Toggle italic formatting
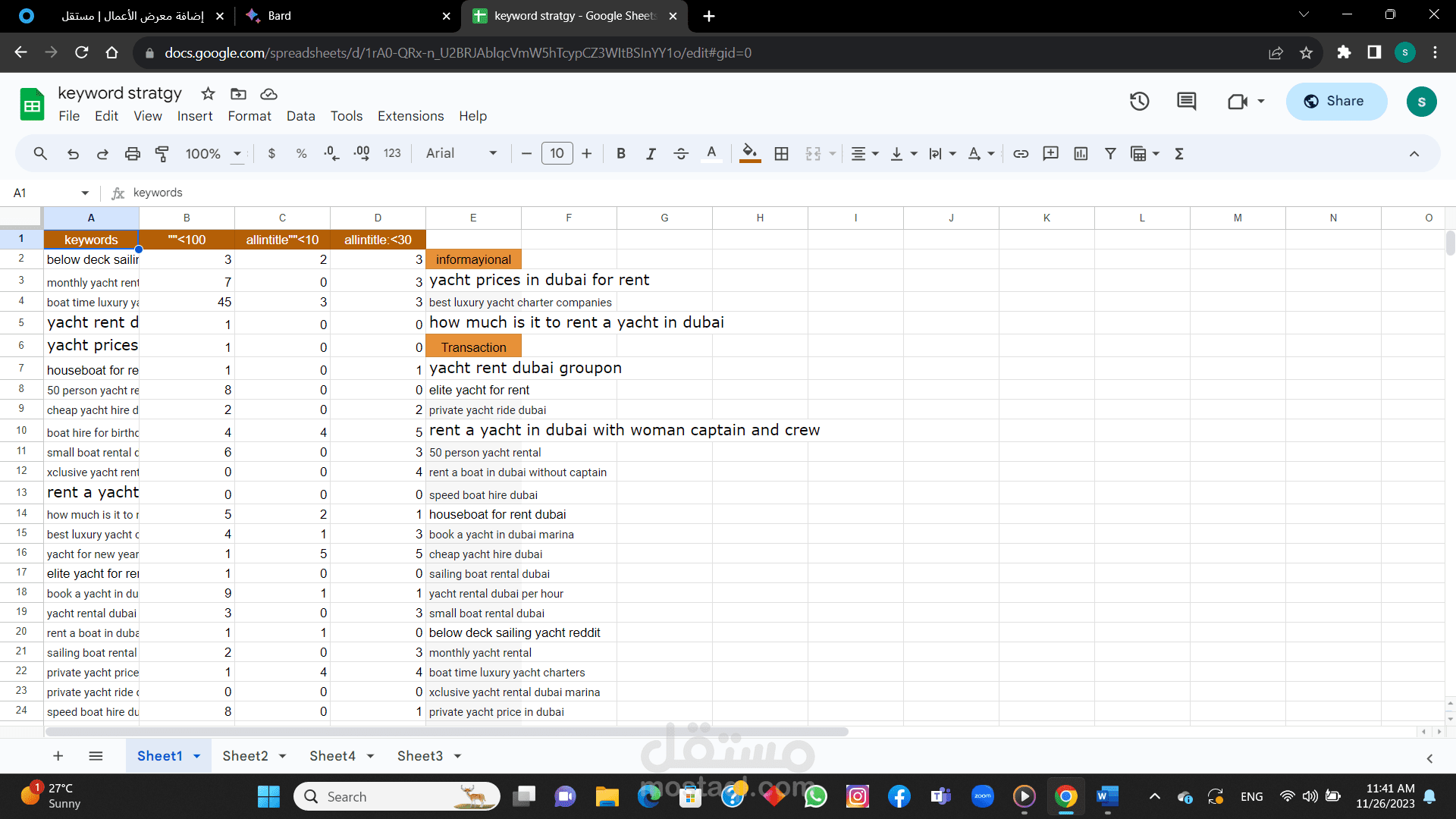The height and width of the screenshot is (819, 1456). point(651,154)
